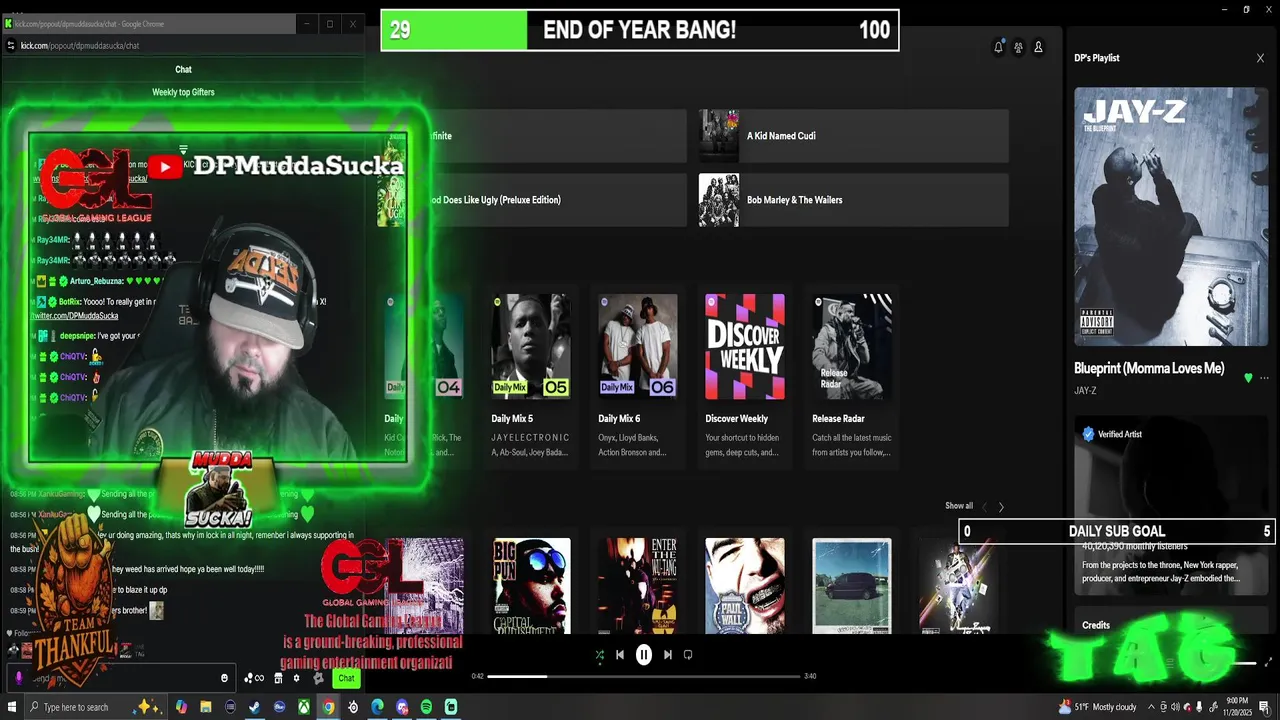Open the Windows Start menu
This screenshot has height=720, width=1280.
point(11,707)
